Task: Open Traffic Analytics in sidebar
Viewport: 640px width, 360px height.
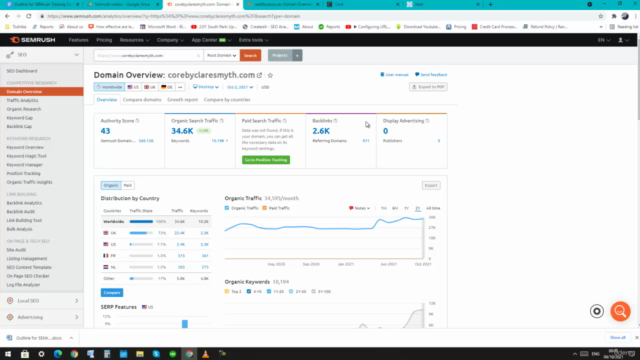Action: point(22,100)
